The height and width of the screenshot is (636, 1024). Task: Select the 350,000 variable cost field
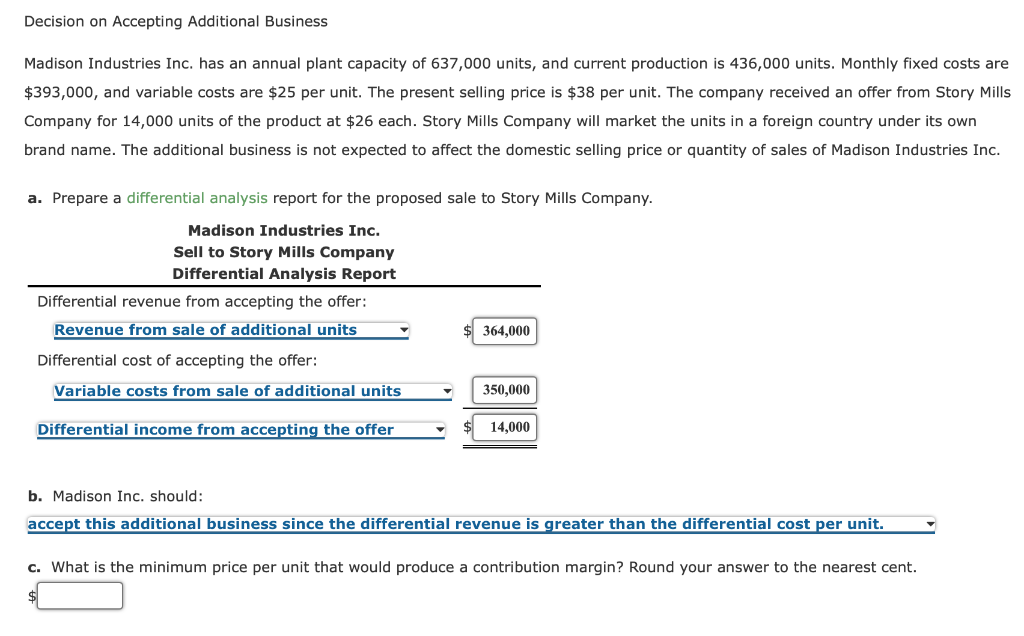(505, 390)
